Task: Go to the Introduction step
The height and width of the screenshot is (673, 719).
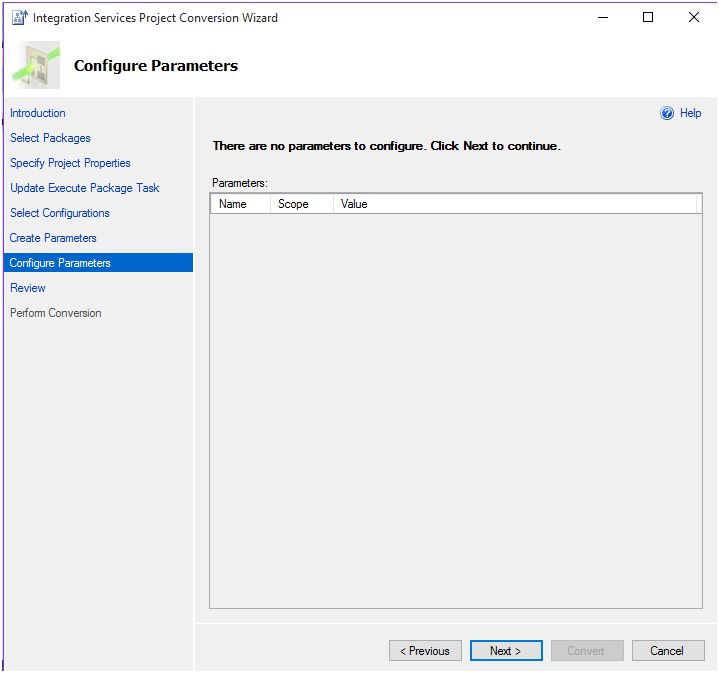Action: (x=38, y=113)
